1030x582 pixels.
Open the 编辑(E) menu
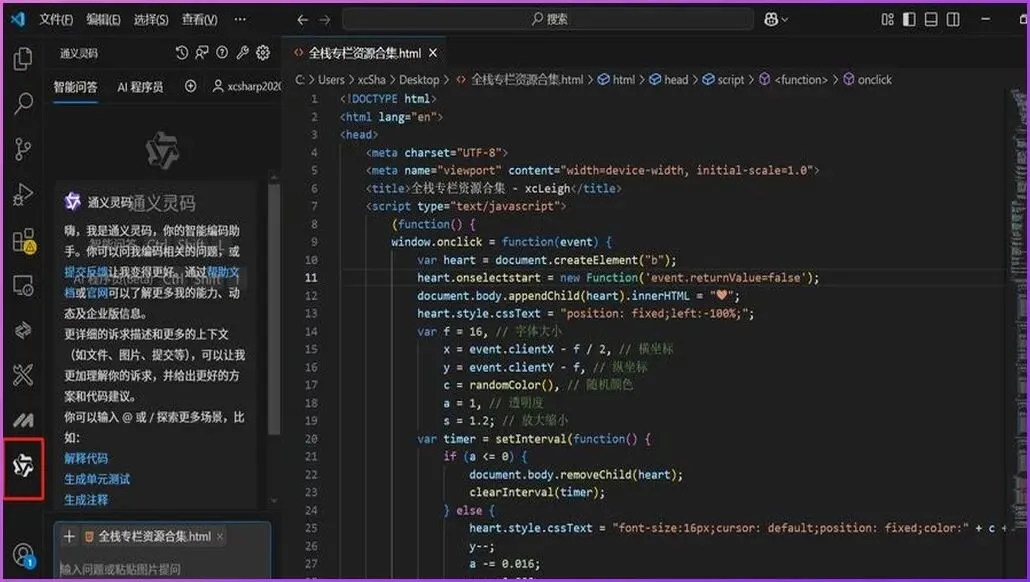coord(103,20)
